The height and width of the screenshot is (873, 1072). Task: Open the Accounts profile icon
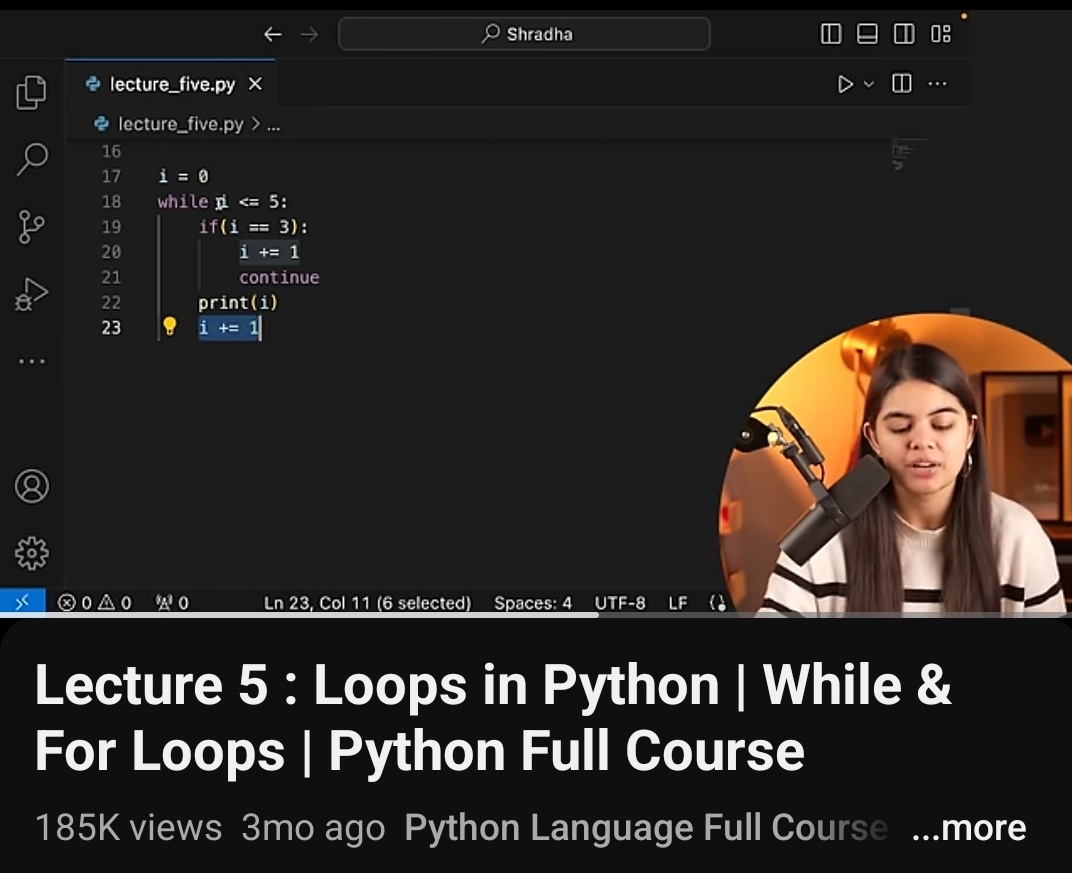click(31, 486)
